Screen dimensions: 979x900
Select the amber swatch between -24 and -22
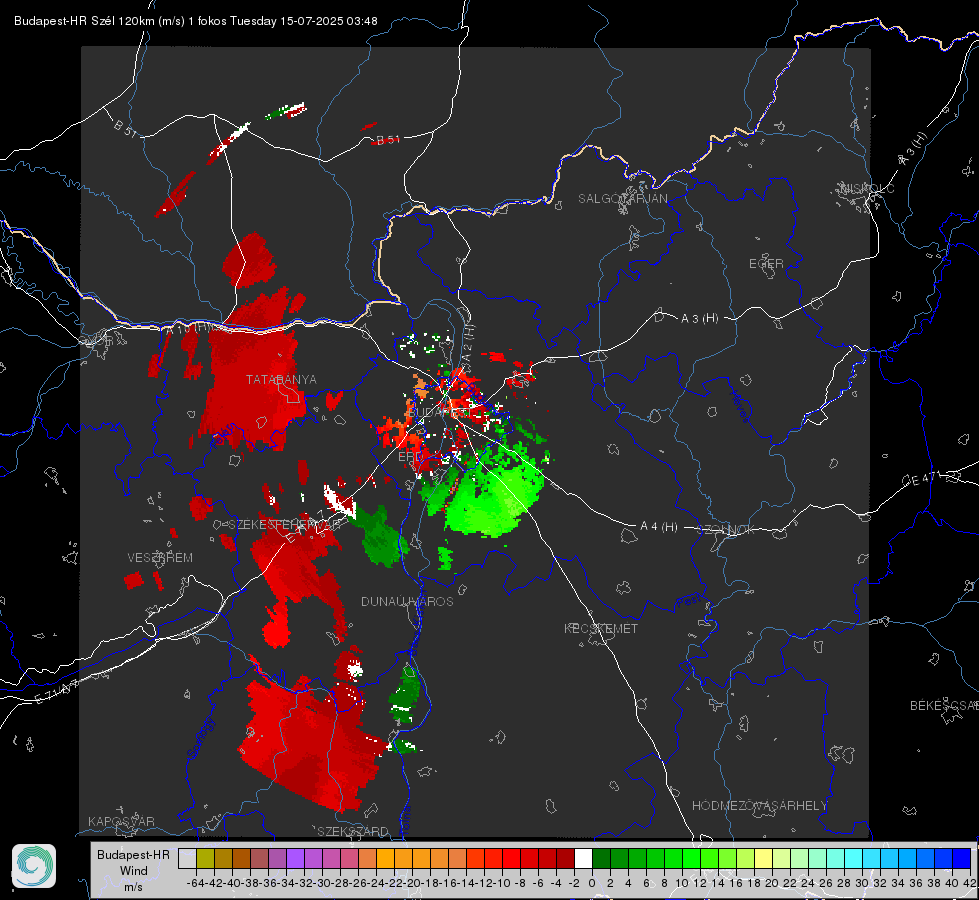385,859
